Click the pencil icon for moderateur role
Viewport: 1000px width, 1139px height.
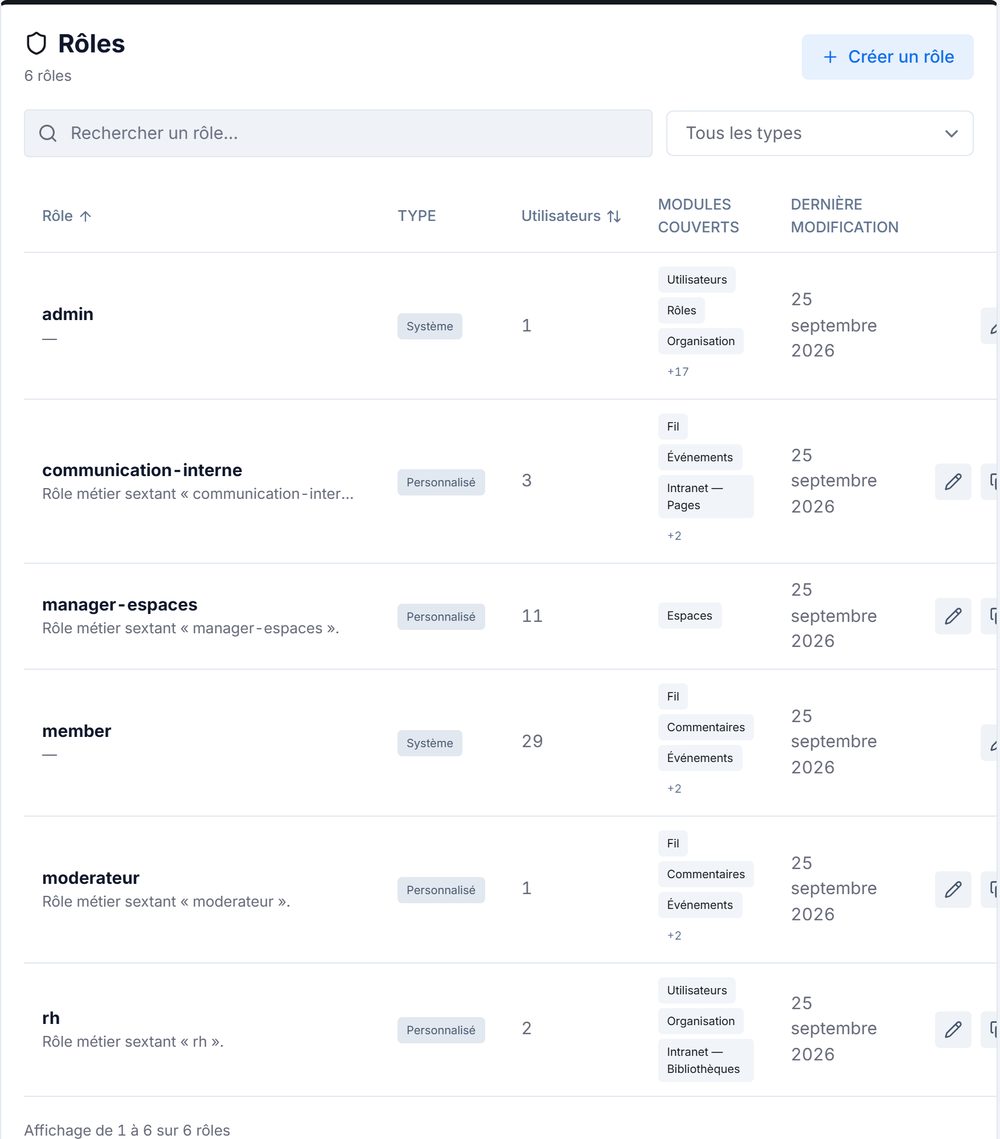click(x=953, y=889)
